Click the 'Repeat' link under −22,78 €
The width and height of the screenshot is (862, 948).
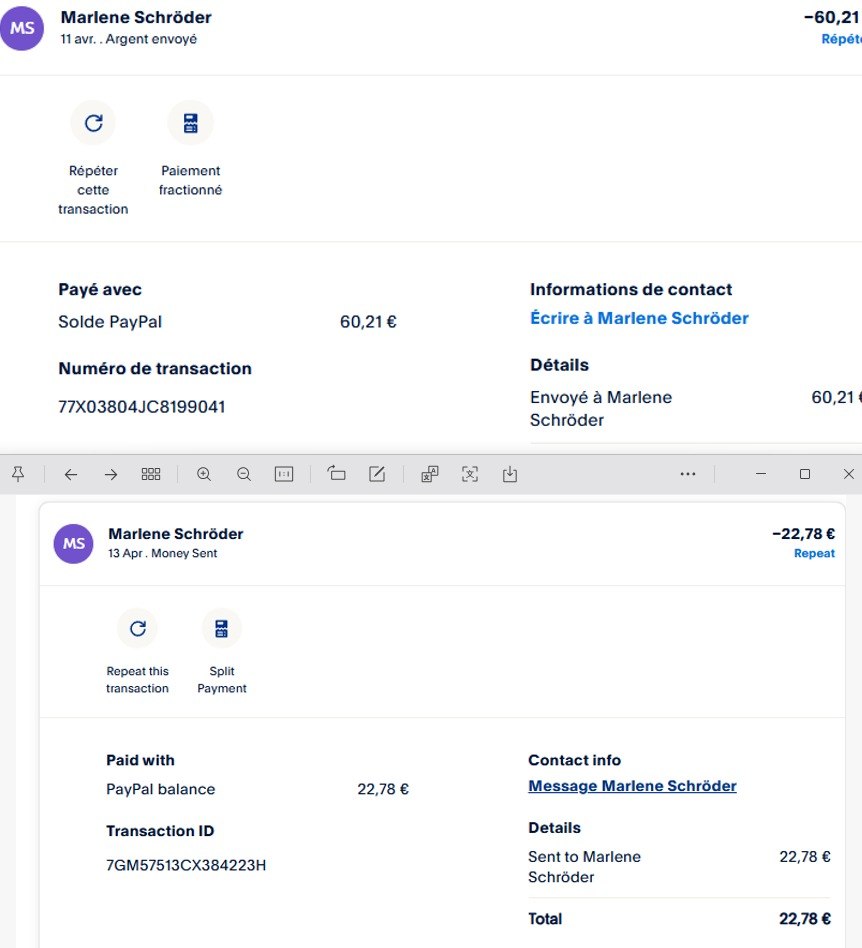tap(814, 553)
